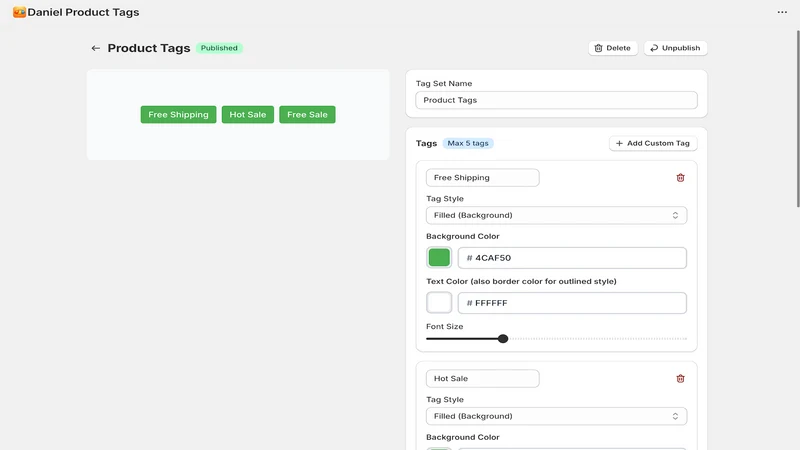Click the white text color swatch
The image size is (800, 450).
(439, 303)
